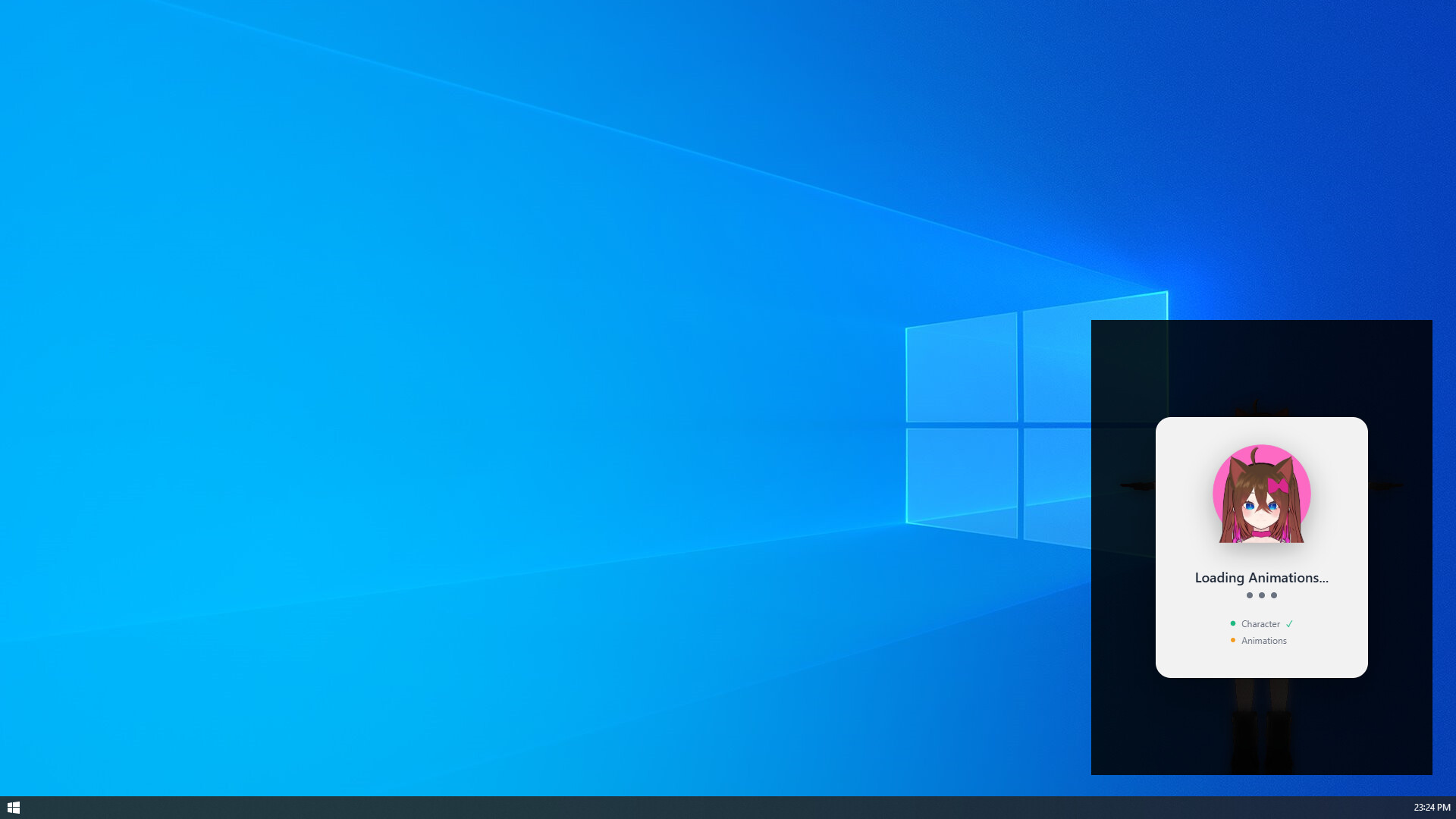Click the middle loading progress dot
This screenshot has width=1456, height=819.
1261,595
